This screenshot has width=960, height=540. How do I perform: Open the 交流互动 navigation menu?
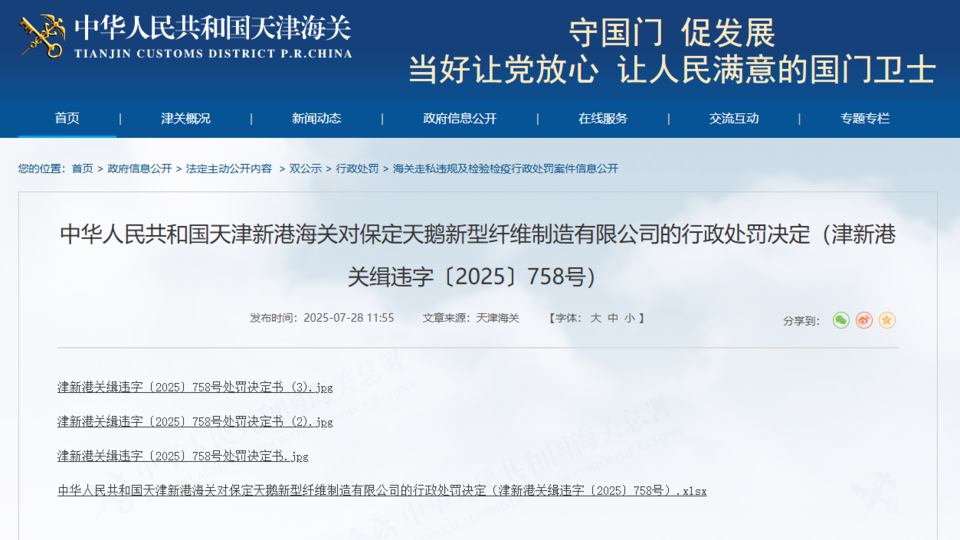tap(734, 118)
